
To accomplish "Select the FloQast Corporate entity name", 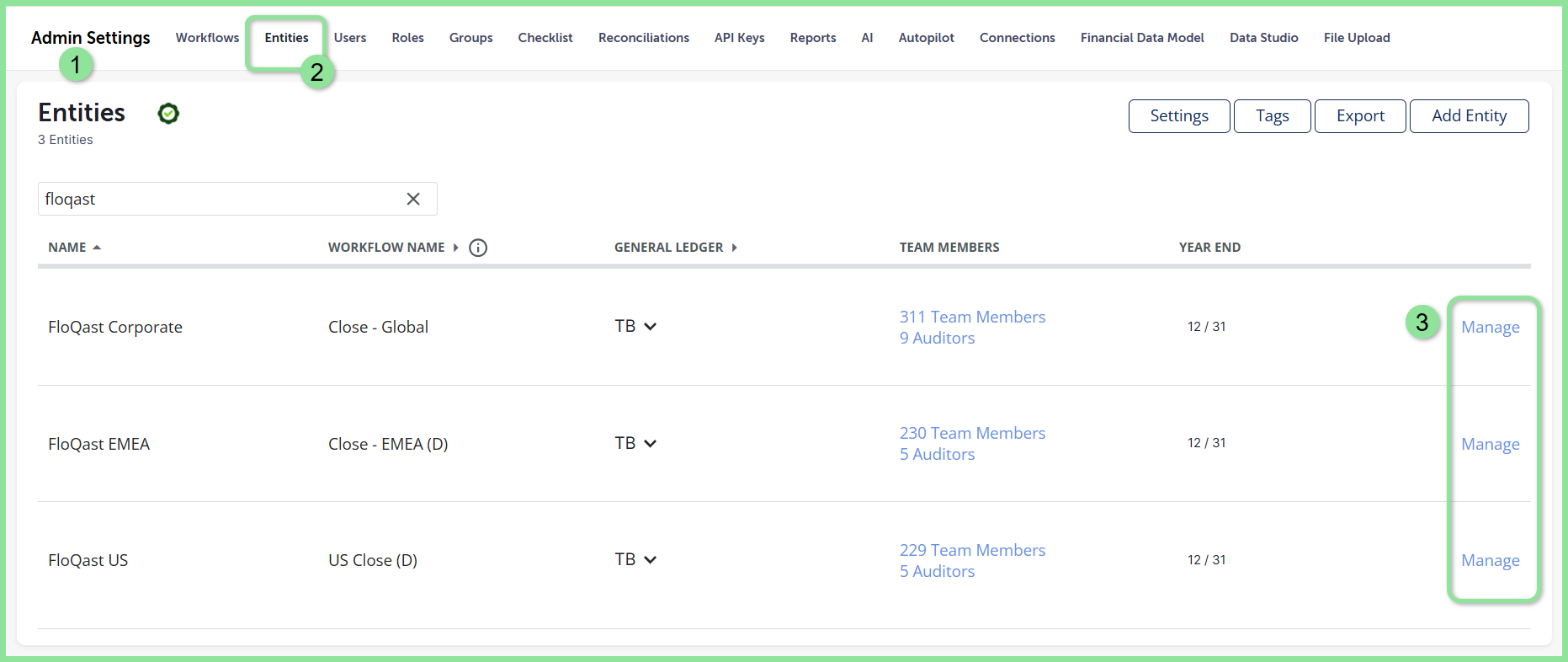I will [x=115, y=327].
